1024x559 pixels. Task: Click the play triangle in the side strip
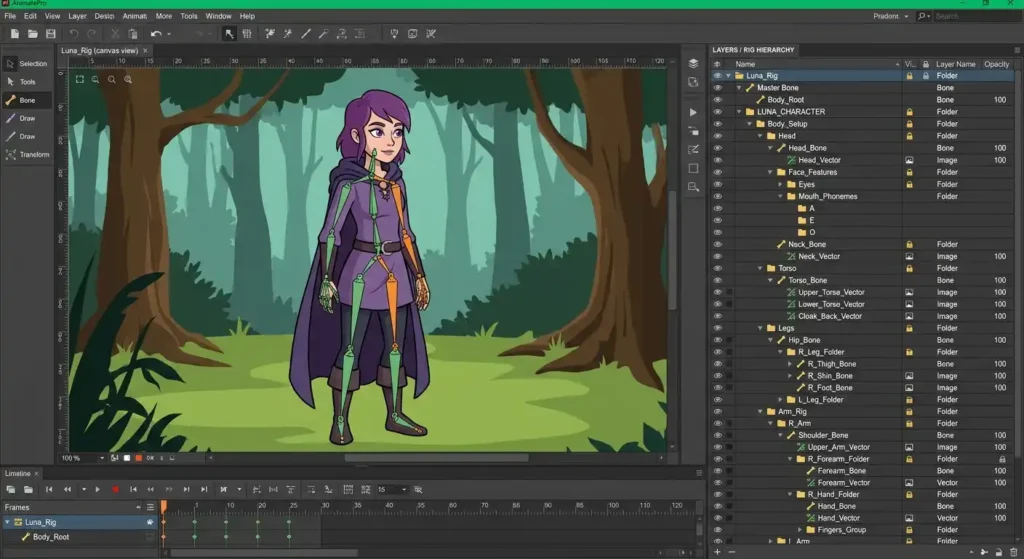coord(693,112)
